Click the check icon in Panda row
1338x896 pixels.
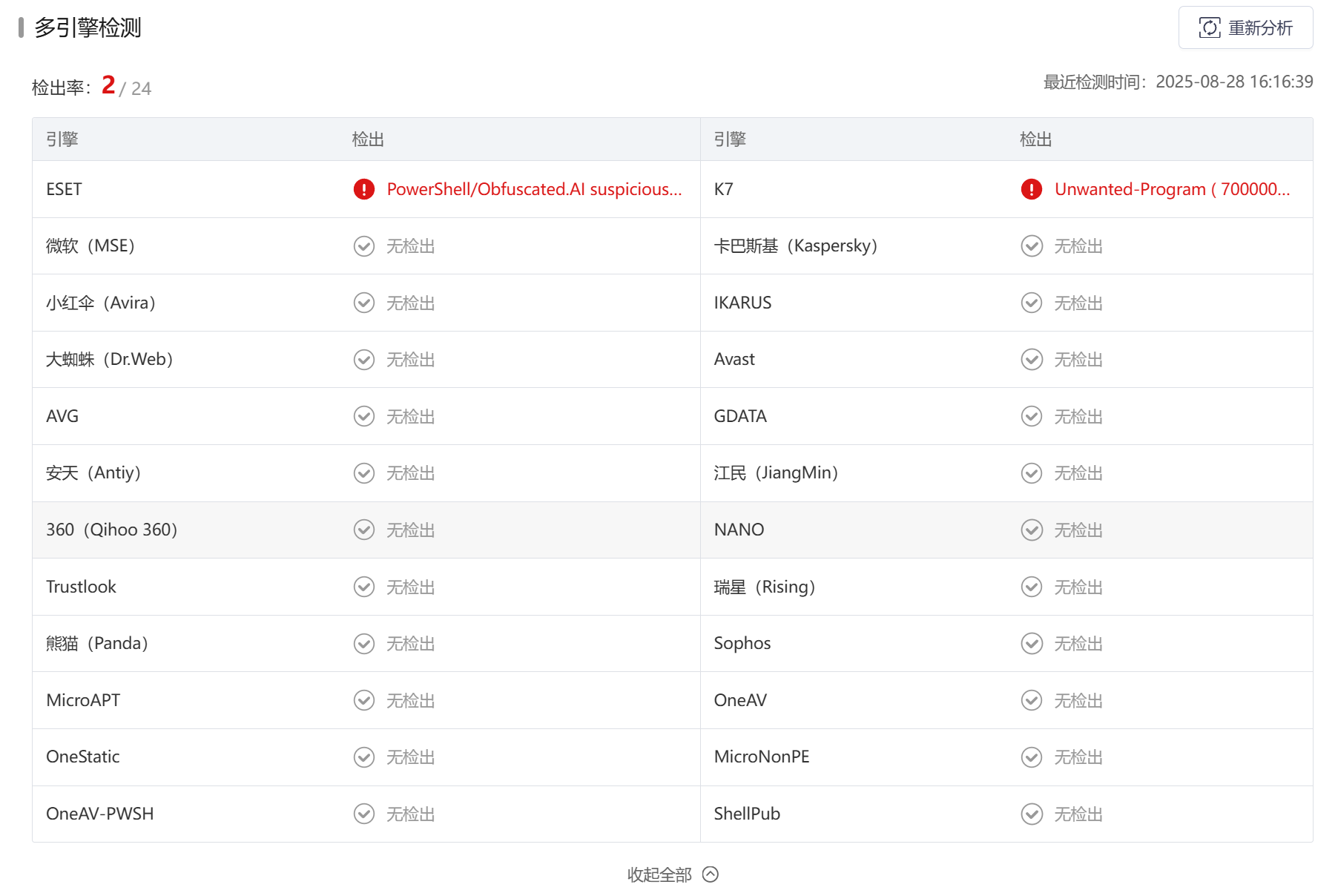pyautogui.click(x=364, y=644)
